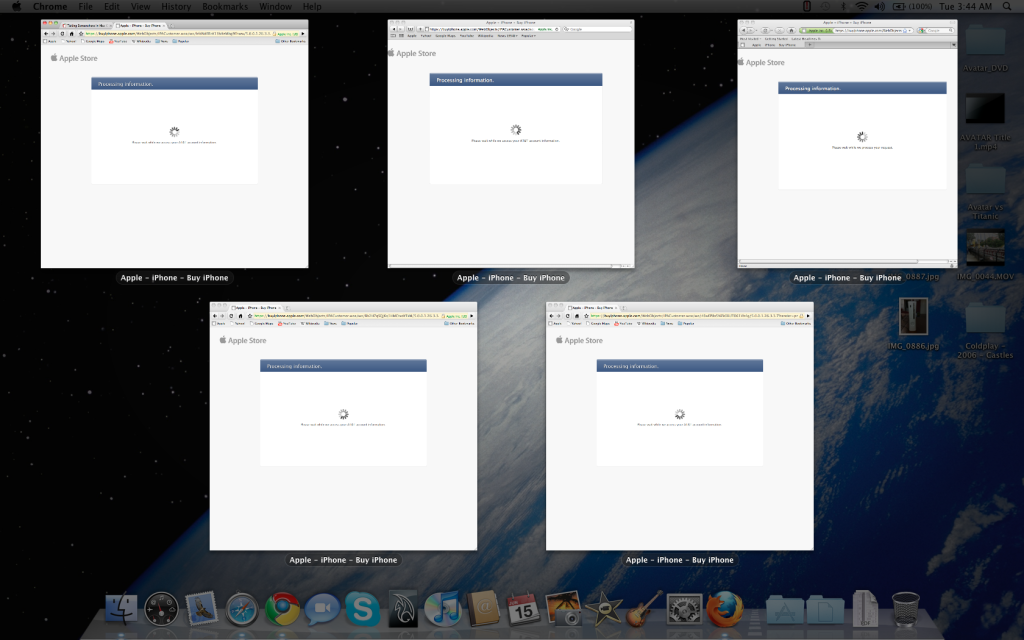Image resolution: width=1024 pixels, height=640 pixels.
Task: Open the Help menu
Action: click(x=312, y=7)
